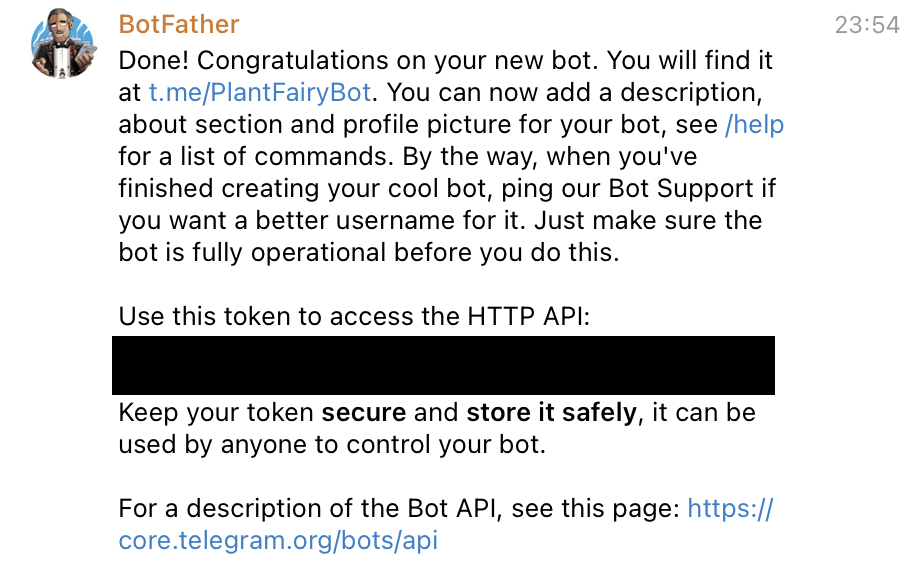Click the "Keep your token" text
The image size is (918, 570).
(x=216, y=413)
